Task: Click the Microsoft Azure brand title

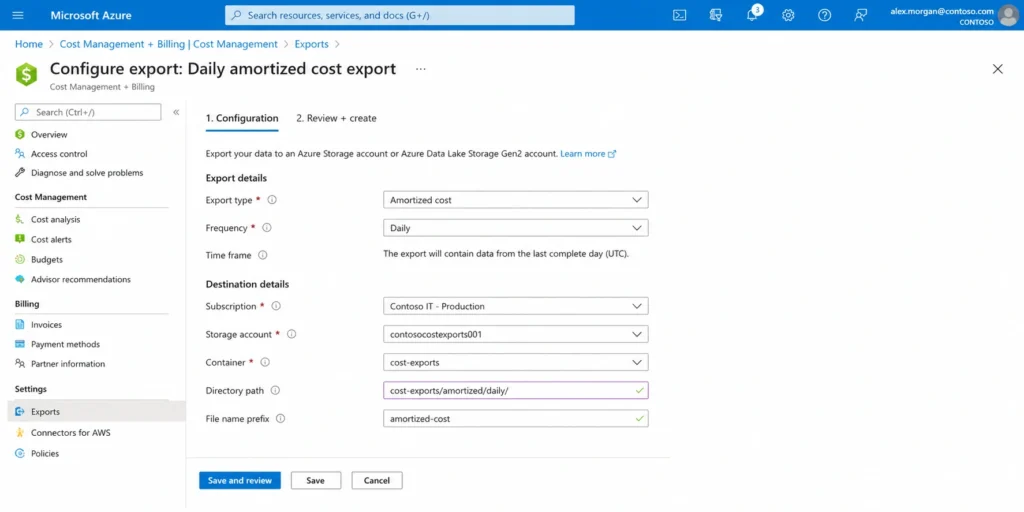Action: click(x=91, y=15)
